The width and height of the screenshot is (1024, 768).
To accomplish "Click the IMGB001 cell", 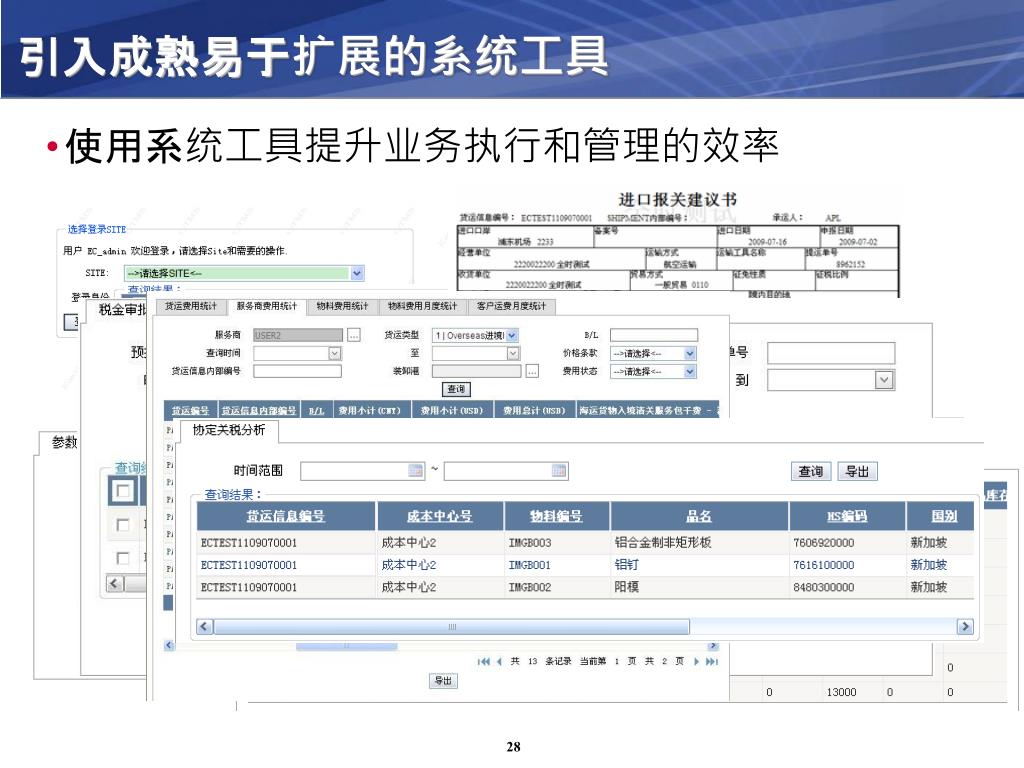I will [x=530, y=565].
